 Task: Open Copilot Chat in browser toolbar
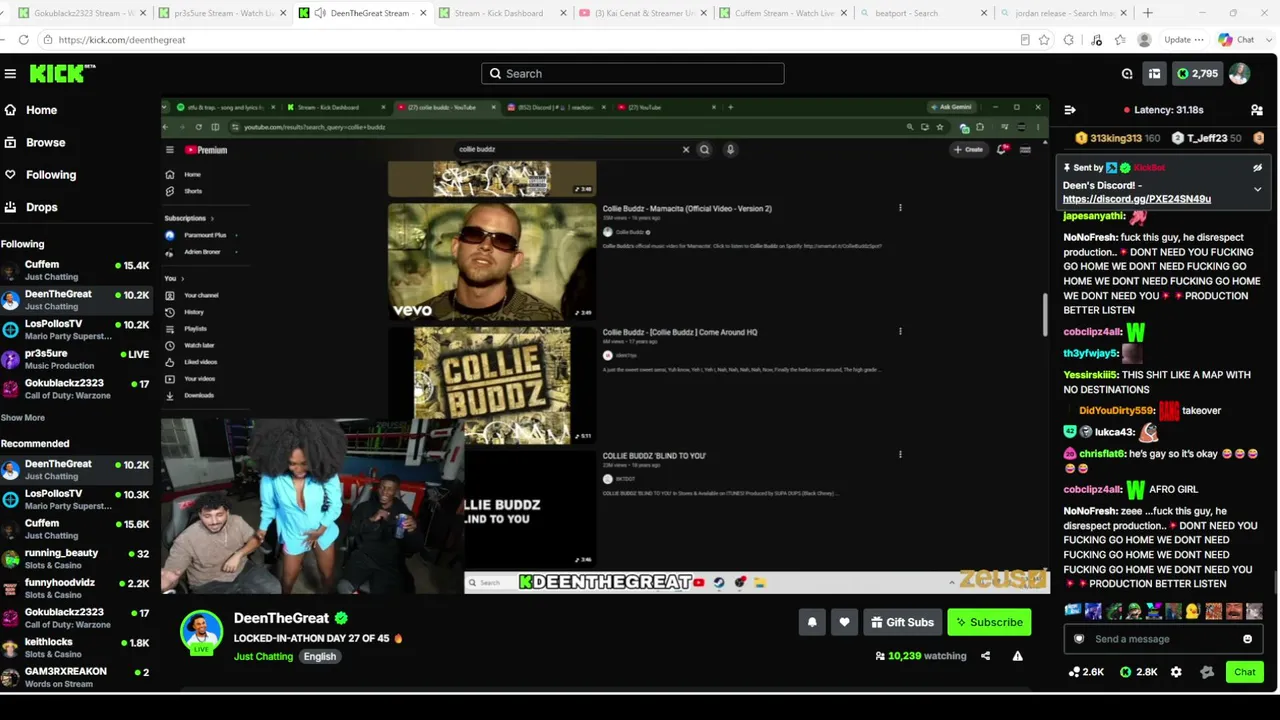point(1237,40)
